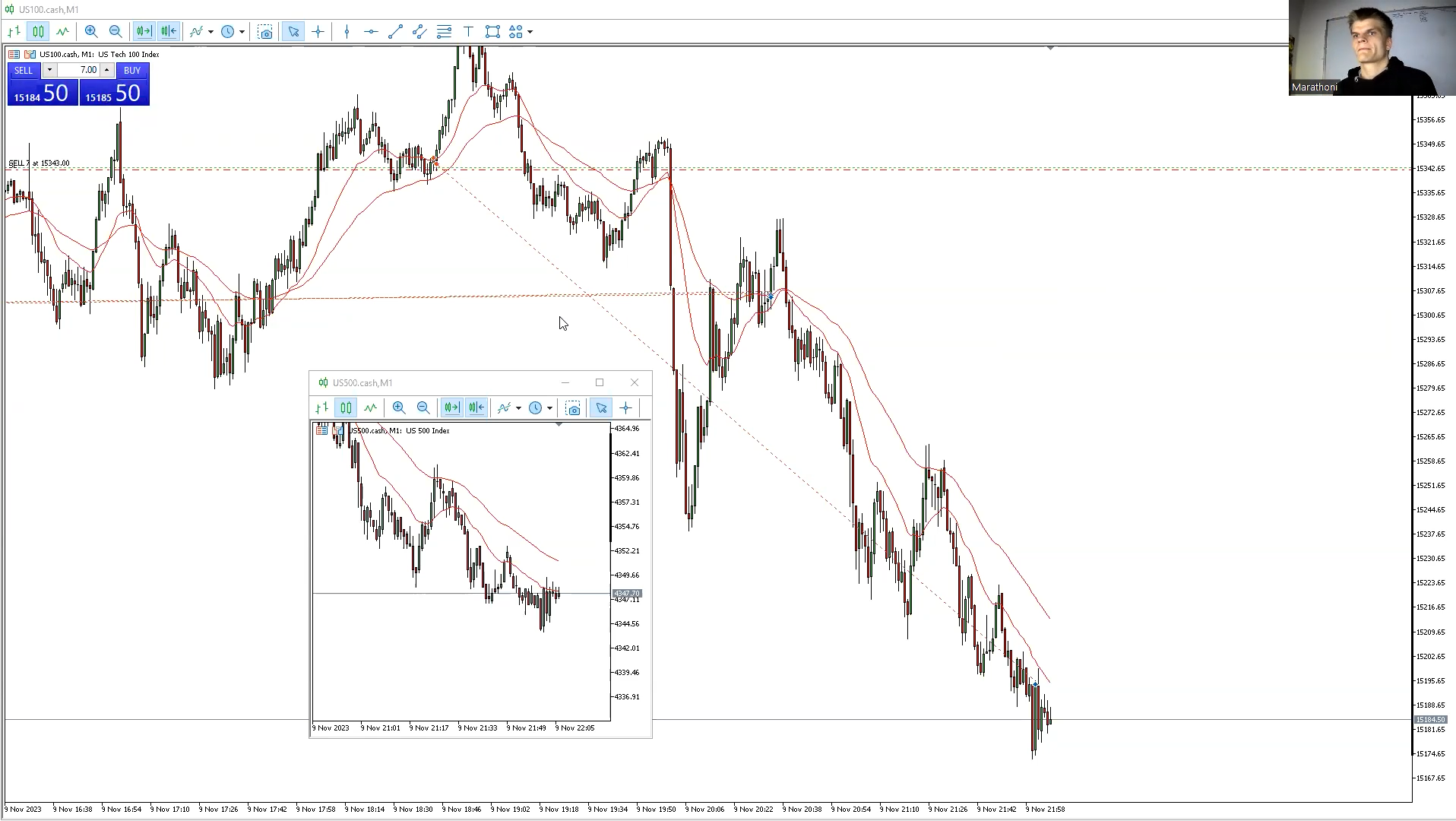This screenshot has height=821, width=1456.
Task: Draw a rectangle shape on the chart
Action: [x=492, y=31]
